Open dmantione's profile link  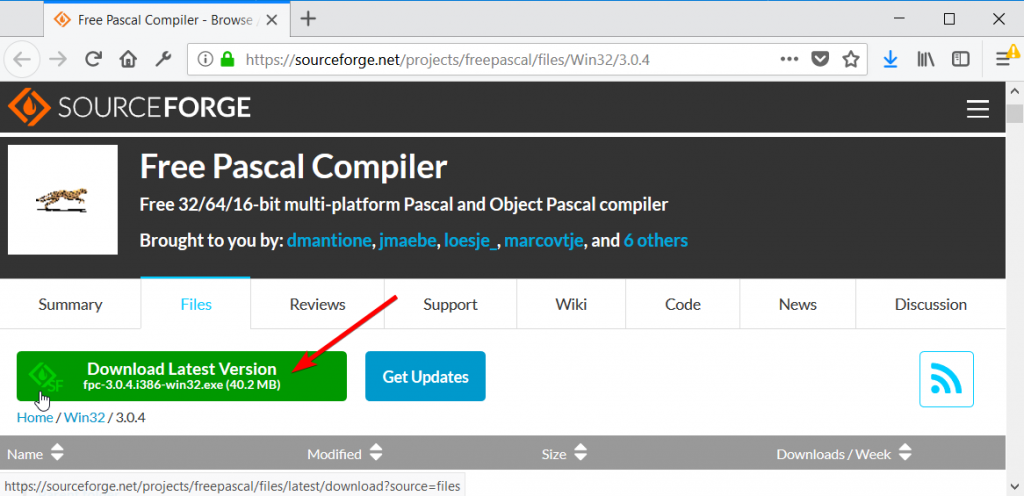point(330,241)
